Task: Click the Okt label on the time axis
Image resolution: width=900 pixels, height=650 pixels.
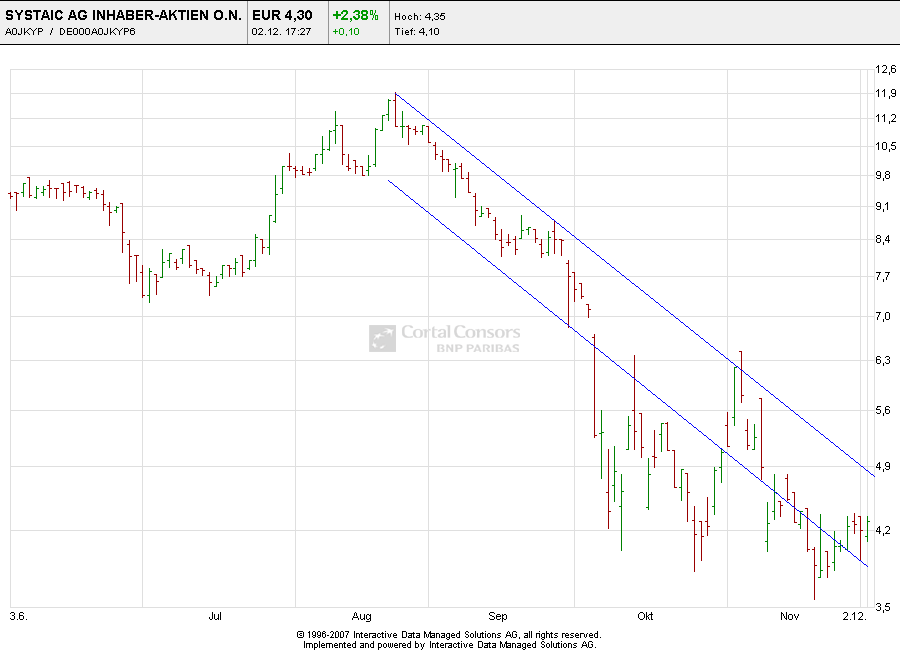Action: [644, 616]
